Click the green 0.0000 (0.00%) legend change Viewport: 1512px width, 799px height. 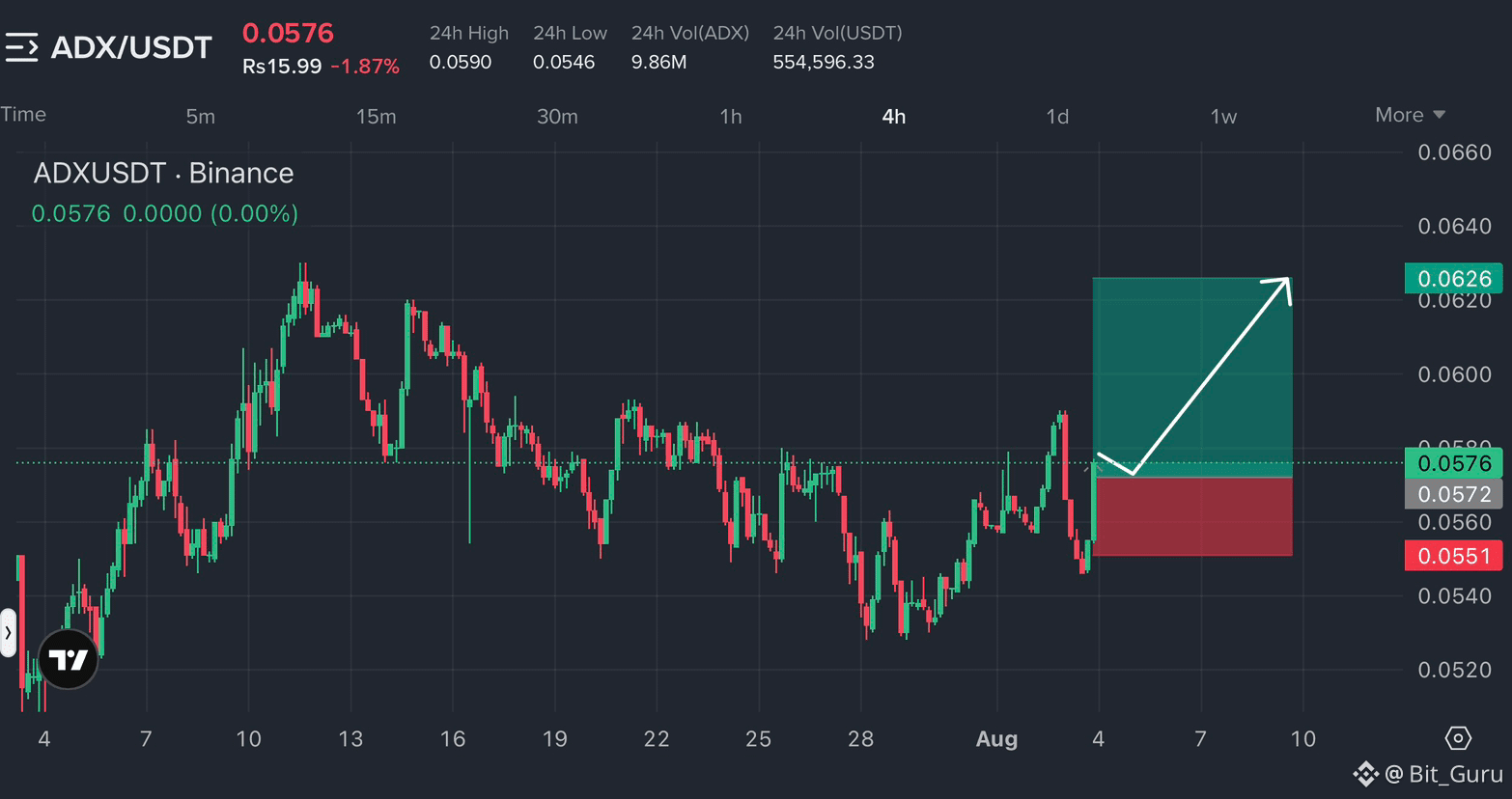[x=210, y=213]
